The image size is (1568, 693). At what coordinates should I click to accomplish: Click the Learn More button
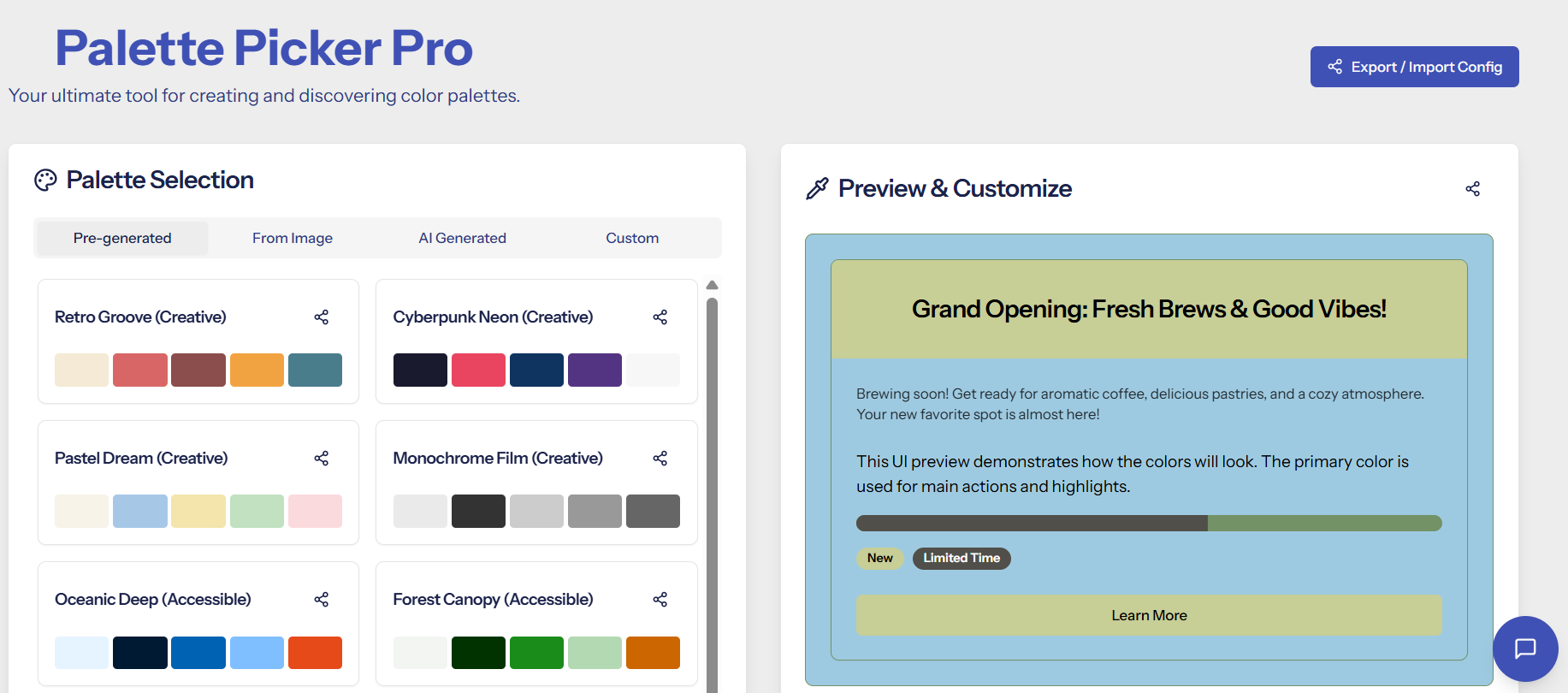click(1149, 615)
